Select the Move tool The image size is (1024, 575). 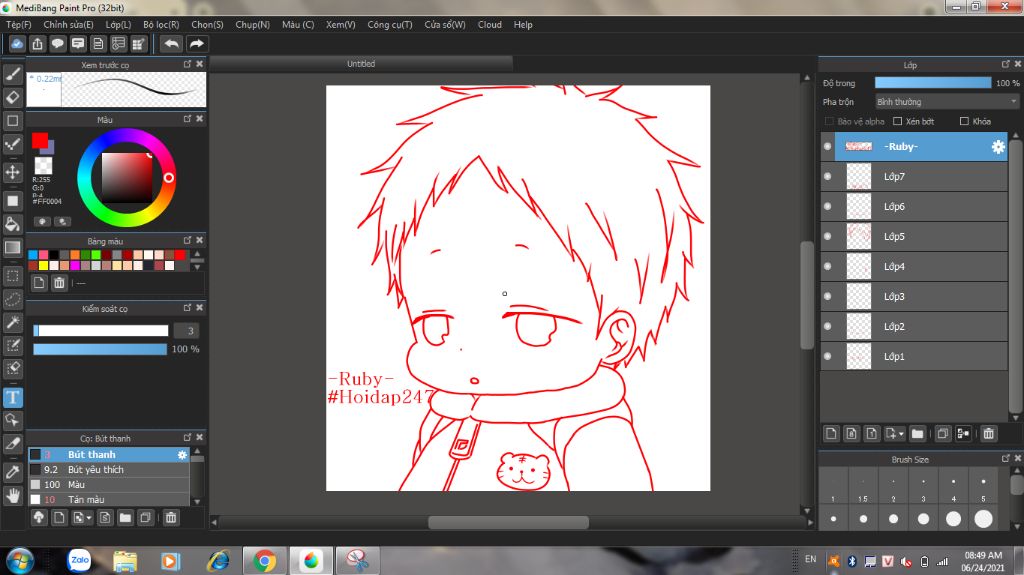point(12,172)
